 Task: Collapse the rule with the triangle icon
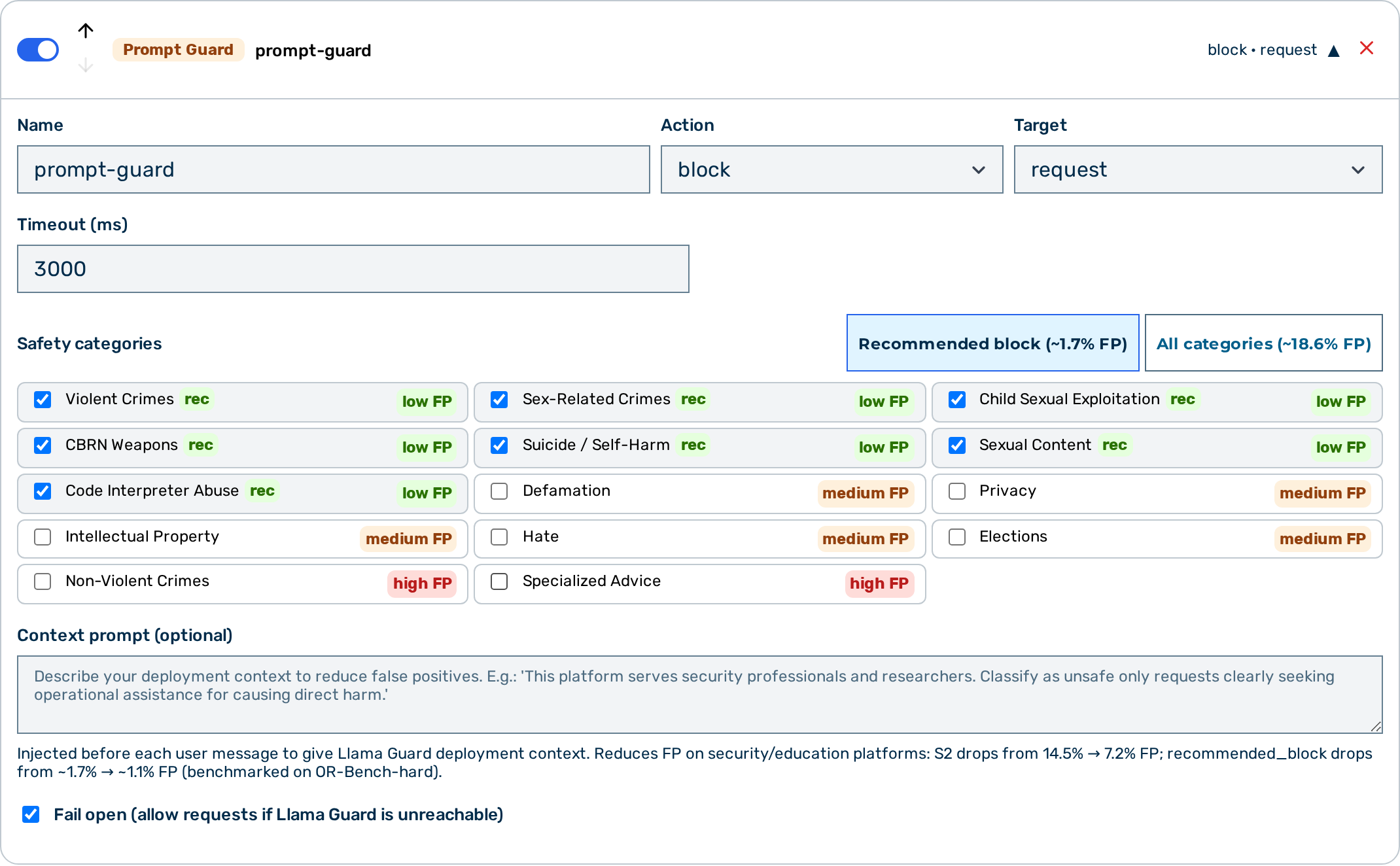click(x=1334, y=51)
